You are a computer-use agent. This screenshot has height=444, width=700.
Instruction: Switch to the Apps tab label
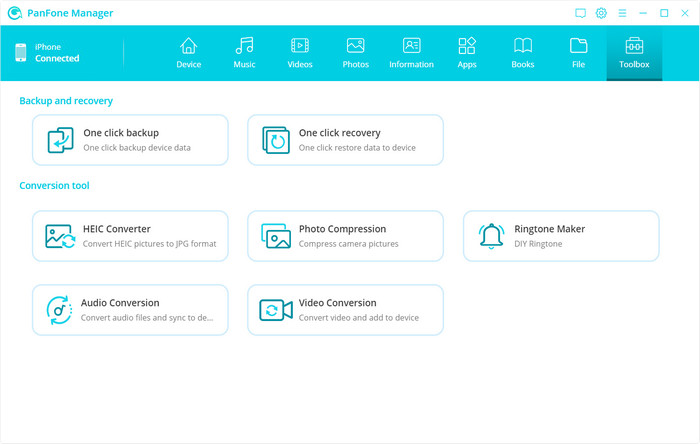pos(467,65)
